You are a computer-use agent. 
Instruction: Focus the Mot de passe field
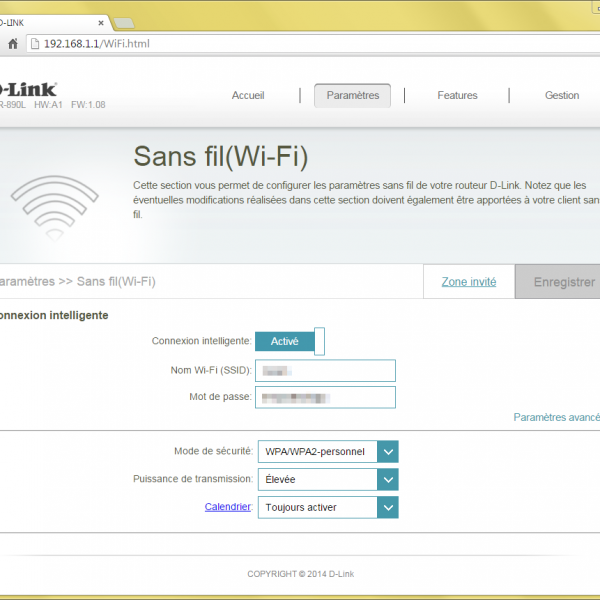click(x=325, y=397)
